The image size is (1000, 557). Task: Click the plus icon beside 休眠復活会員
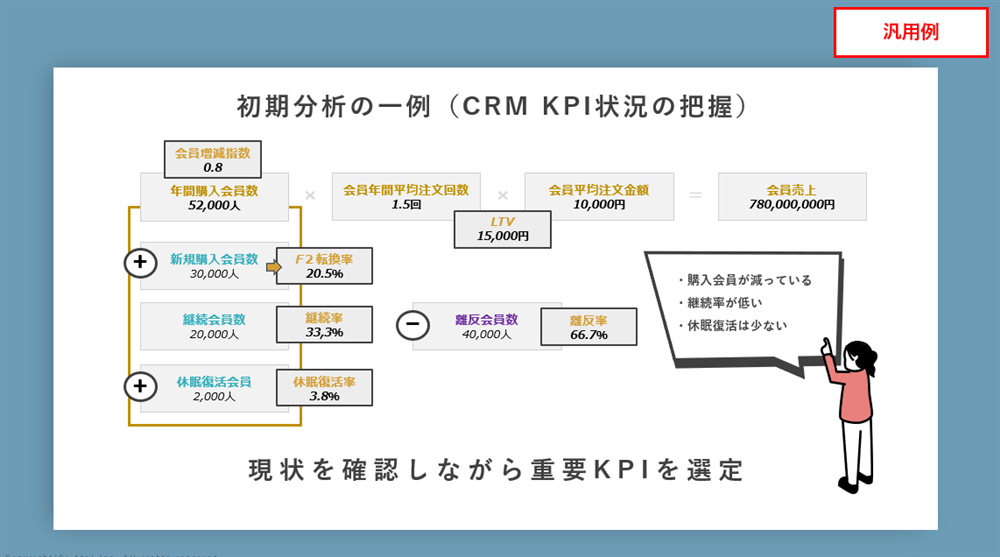(140, 386)
